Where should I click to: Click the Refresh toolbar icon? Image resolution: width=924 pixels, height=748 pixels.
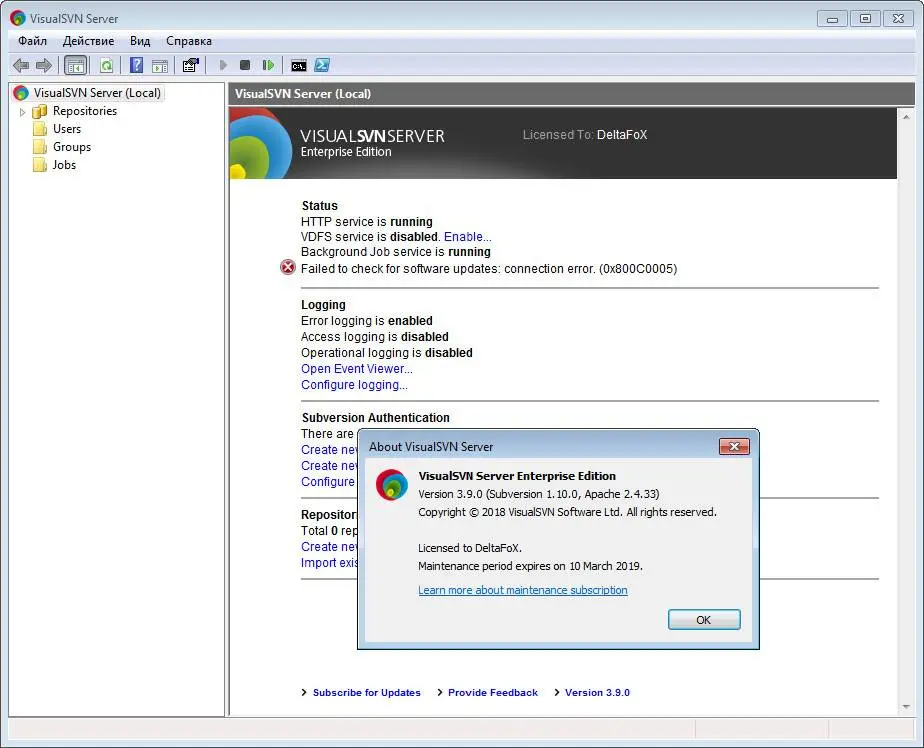tap(107, 65)
